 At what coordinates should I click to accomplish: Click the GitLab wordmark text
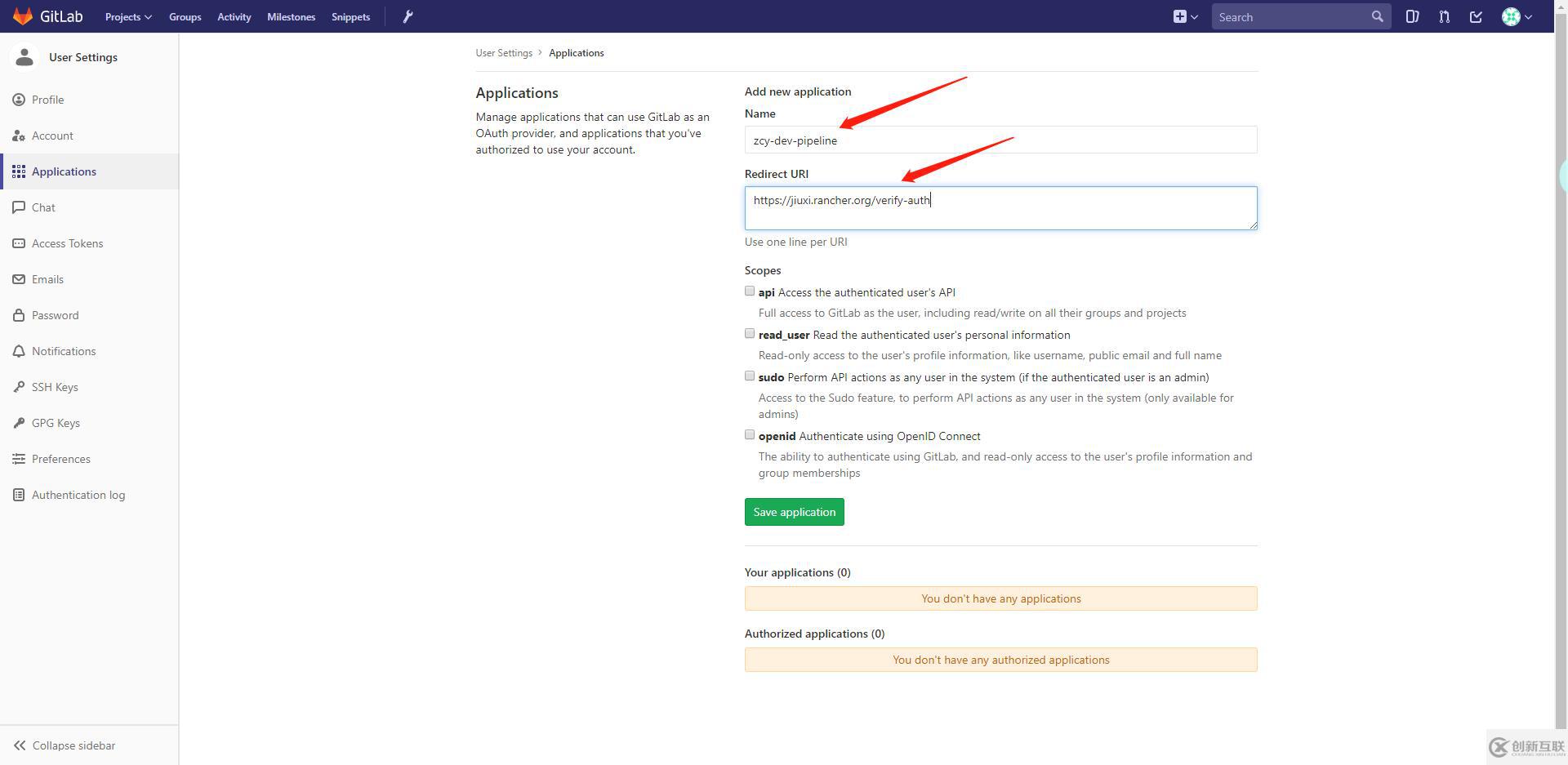[61, 16]
